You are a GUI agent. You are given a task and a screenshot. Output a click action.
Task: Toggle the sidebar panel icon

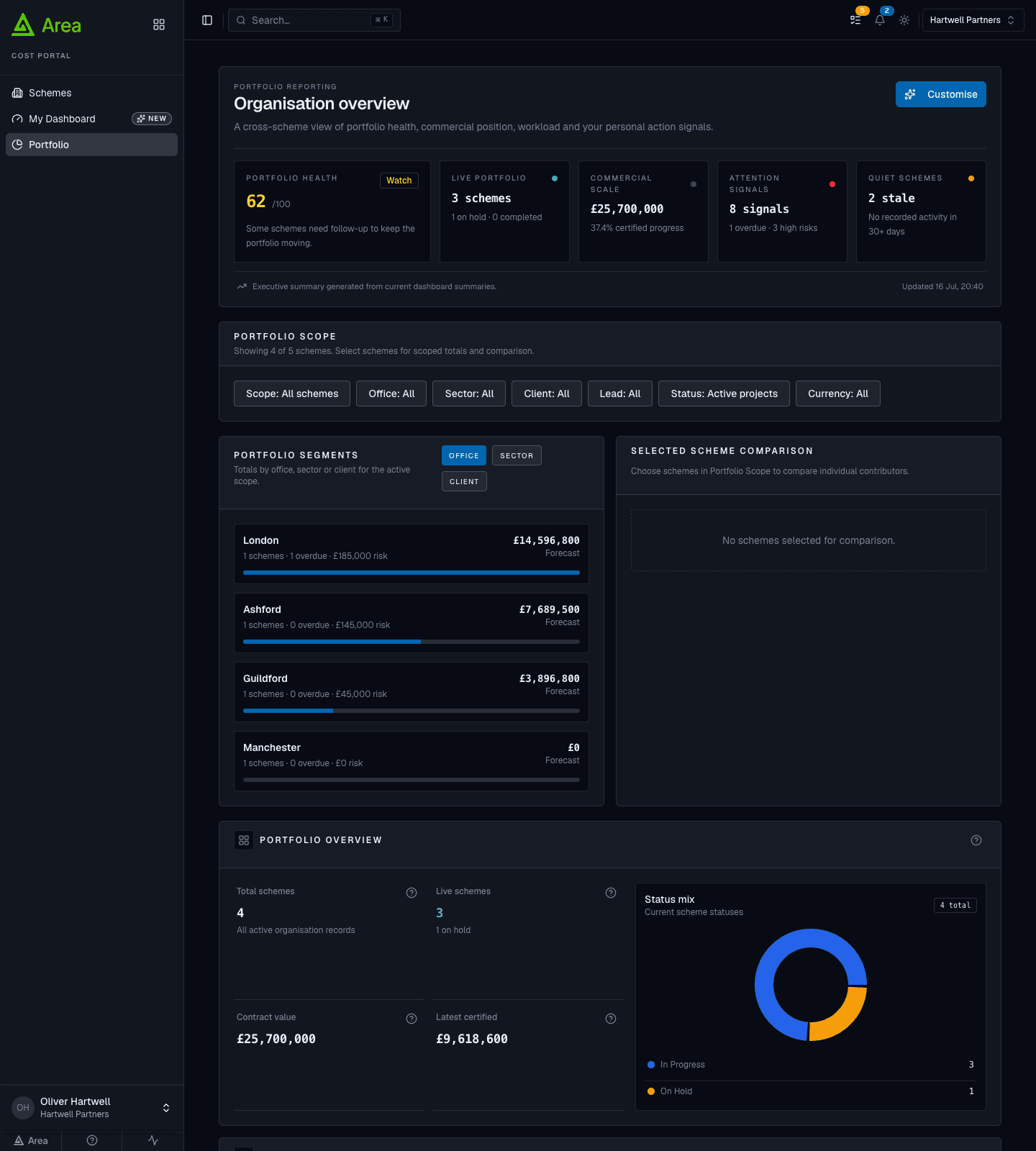click(x=207, y=20)
